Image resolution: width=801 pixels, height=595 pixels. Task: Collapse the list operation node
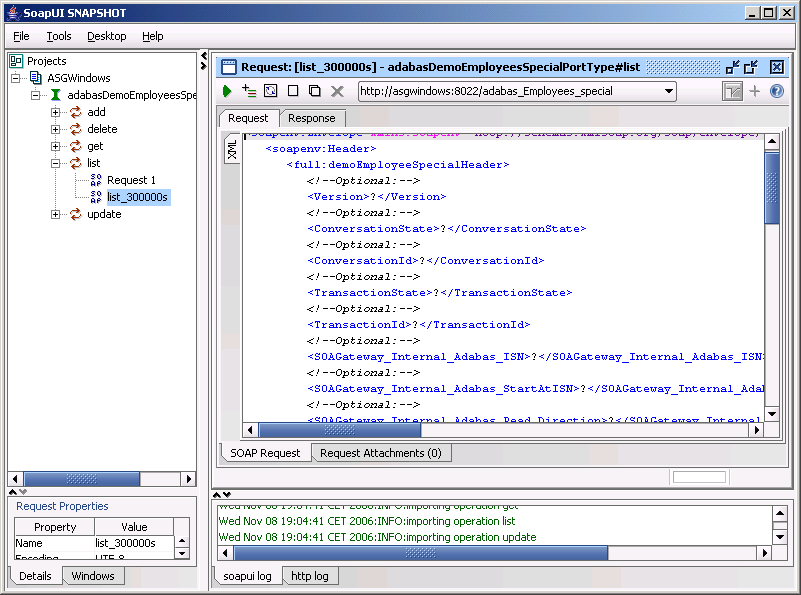pos(55,163)
